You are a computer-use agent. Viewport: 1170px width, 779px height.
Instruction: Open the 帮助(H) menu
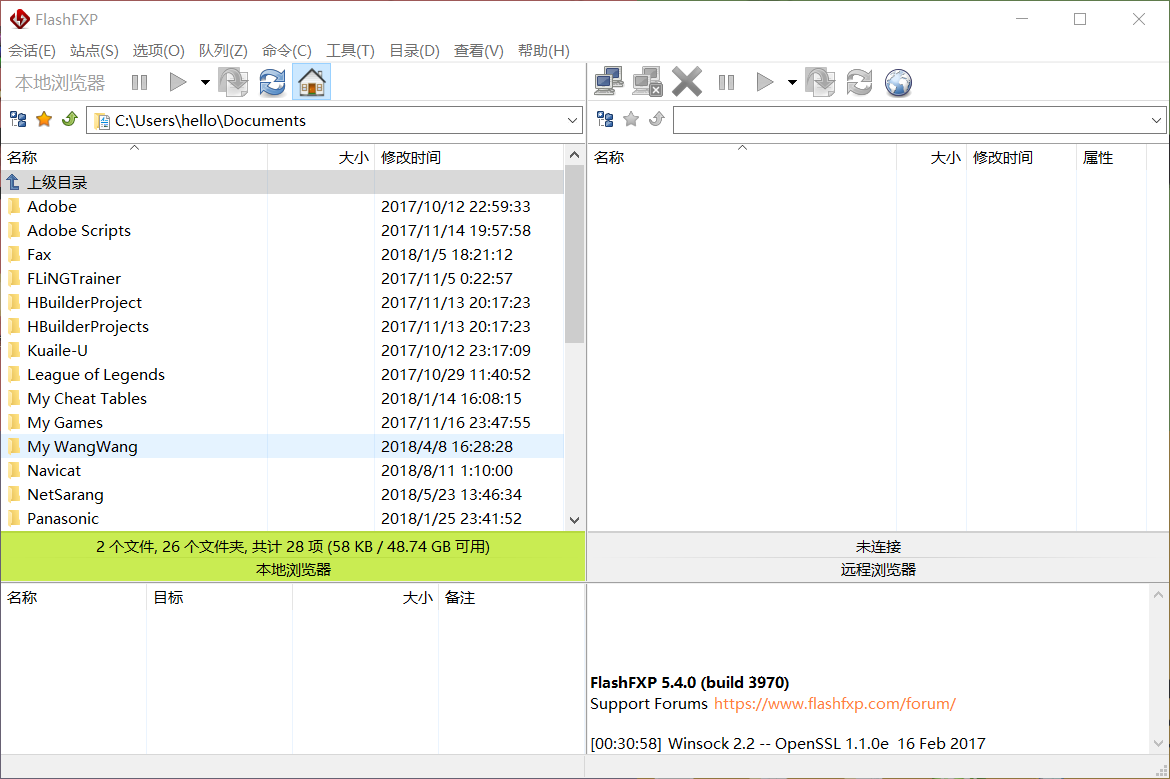[543, 51]
